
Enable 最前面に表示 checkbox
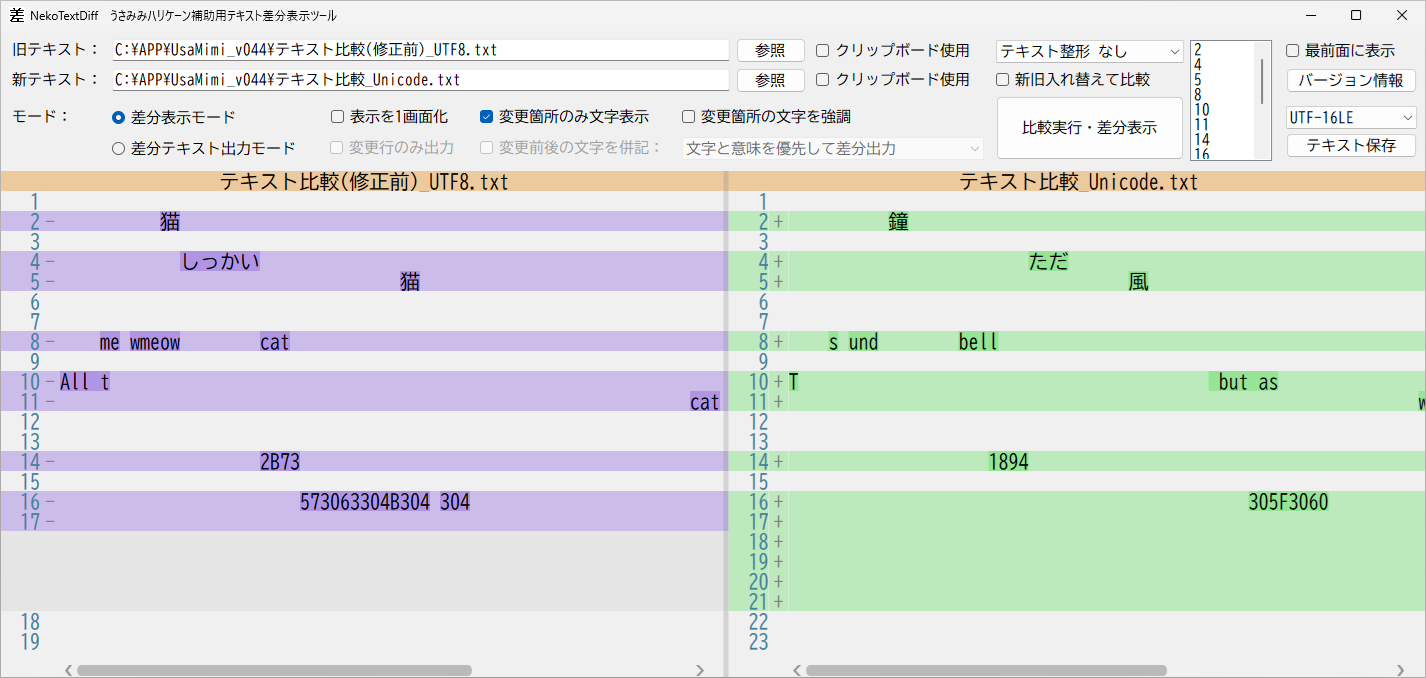point(1293,51)
